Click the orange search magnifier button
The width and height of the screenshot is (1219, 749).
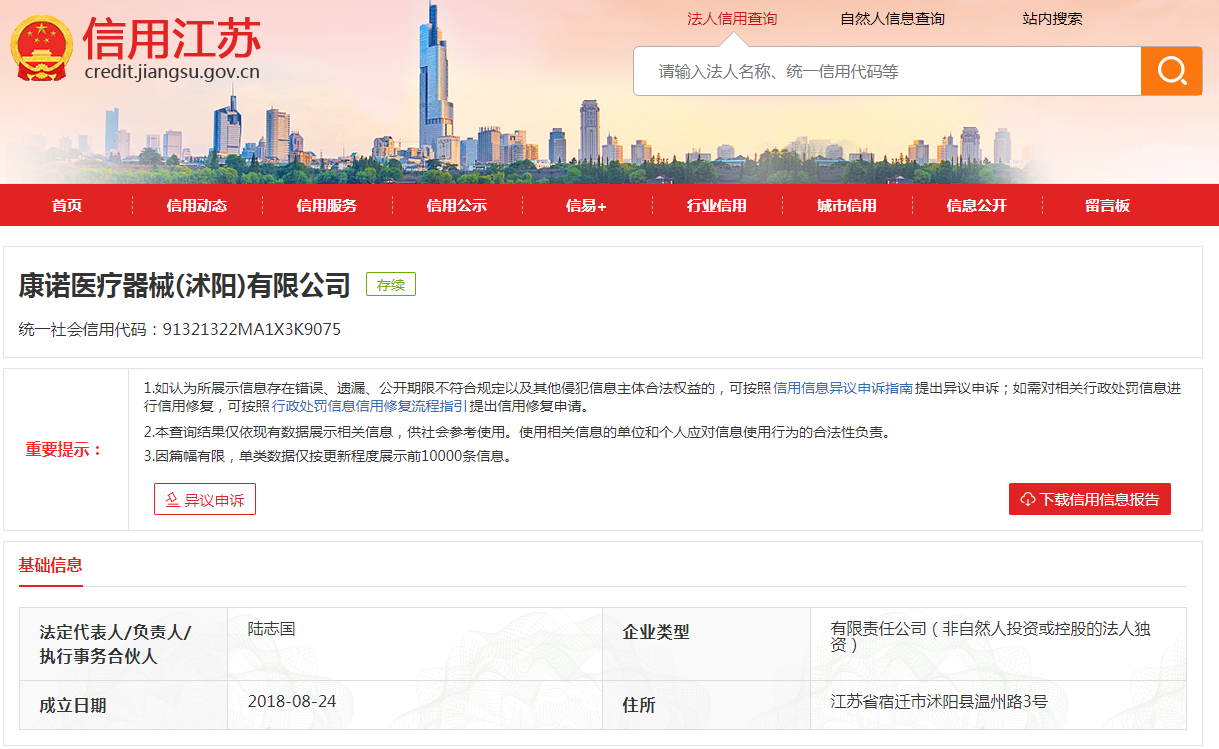point(1171,71)
